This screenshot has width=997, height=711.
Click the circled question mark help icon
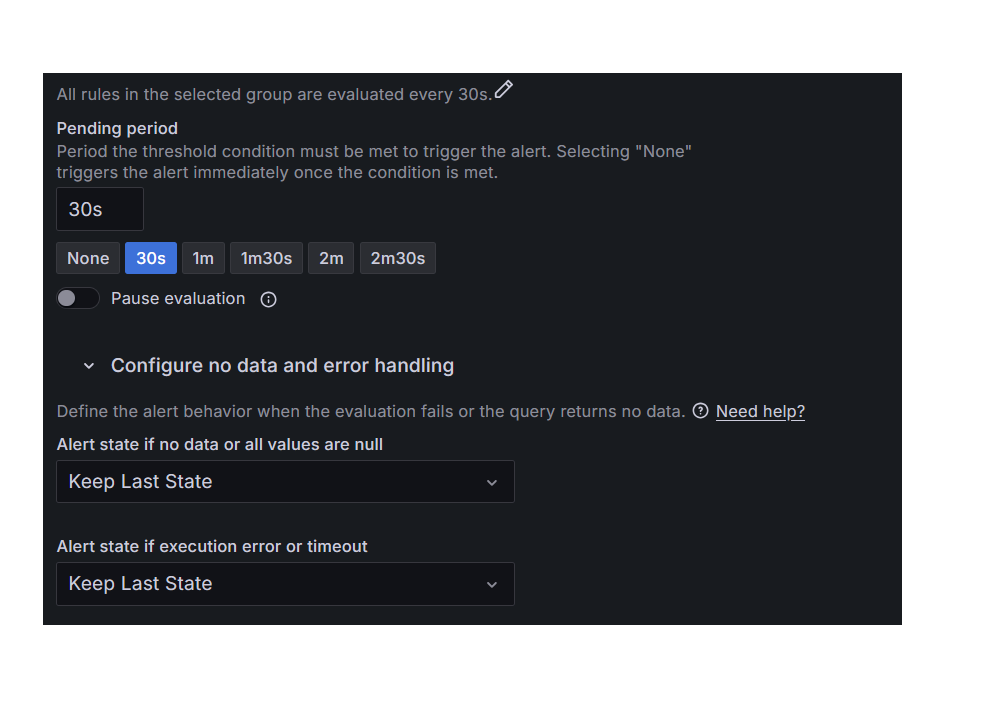click(700, 411)
